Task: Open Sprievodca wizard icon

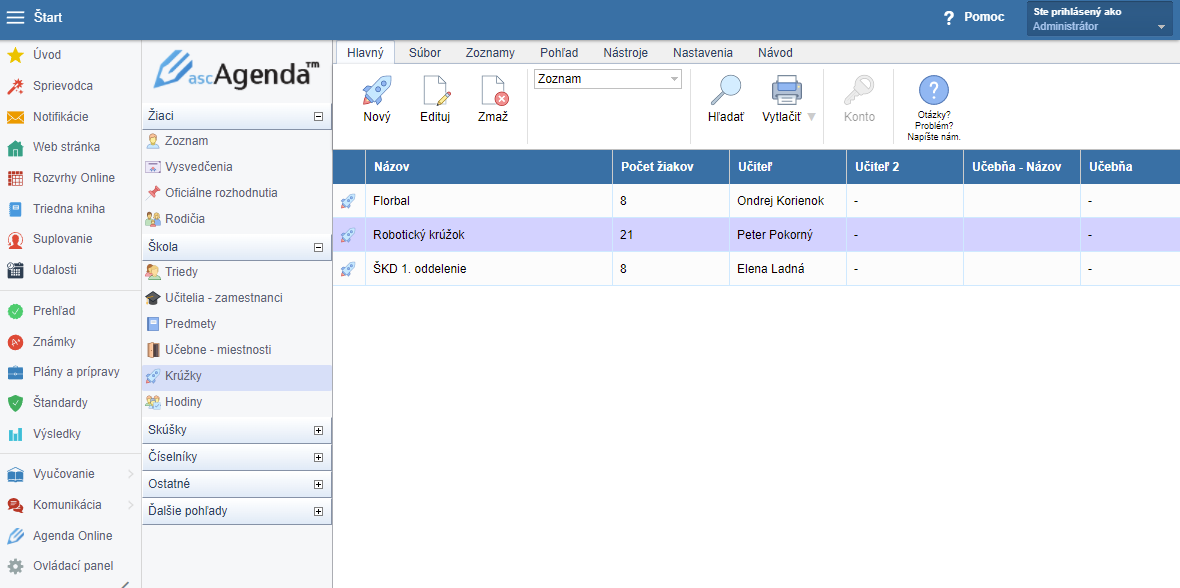Action: click(x=15, y=86)
